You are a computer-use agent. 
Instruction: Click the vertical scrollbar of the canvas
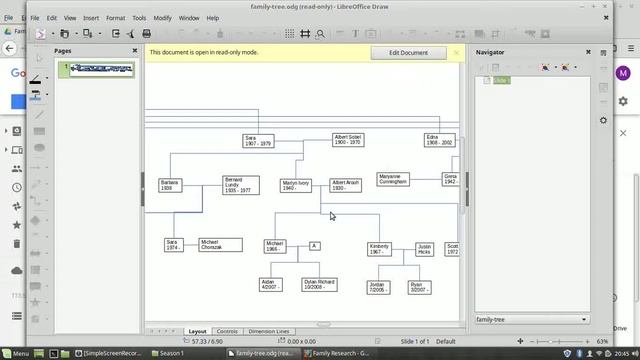point(462,176)
